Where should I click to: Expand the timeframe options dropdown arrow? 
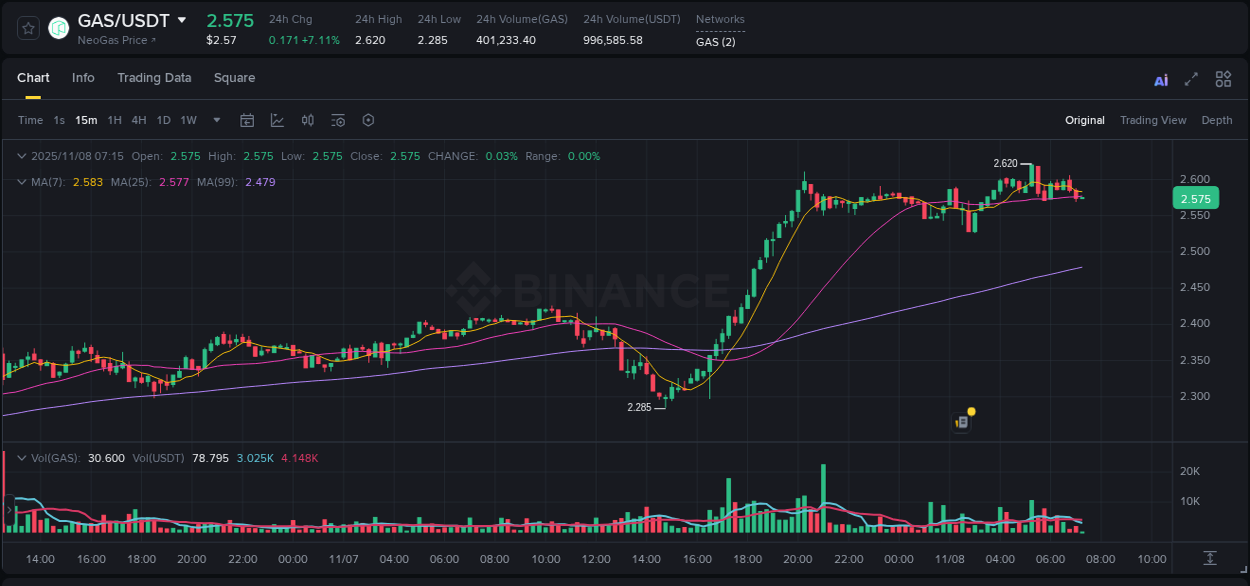point(215,120)
